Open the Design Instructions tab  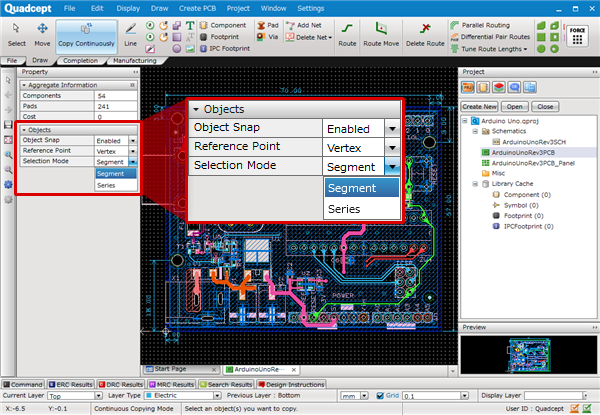point(291,384)
